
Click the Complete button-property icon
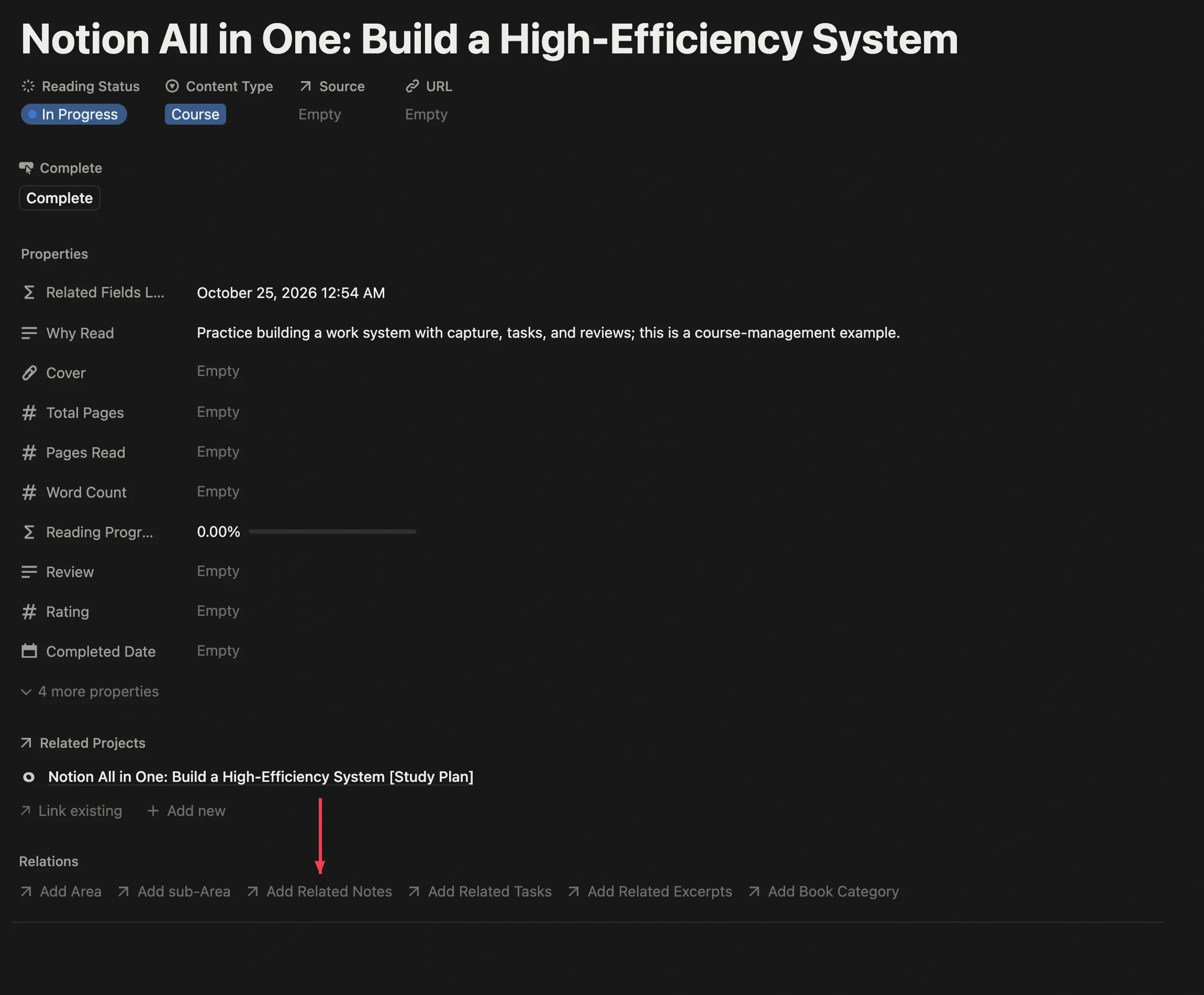point(26,168)
